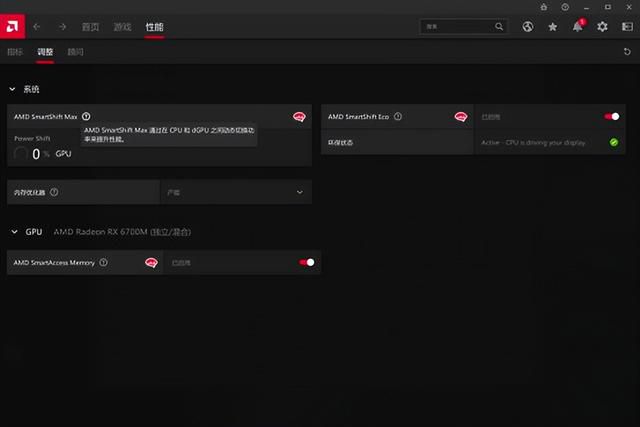
Task: Click the SmartAccess Memory info icon
Action: coord(104,262)
